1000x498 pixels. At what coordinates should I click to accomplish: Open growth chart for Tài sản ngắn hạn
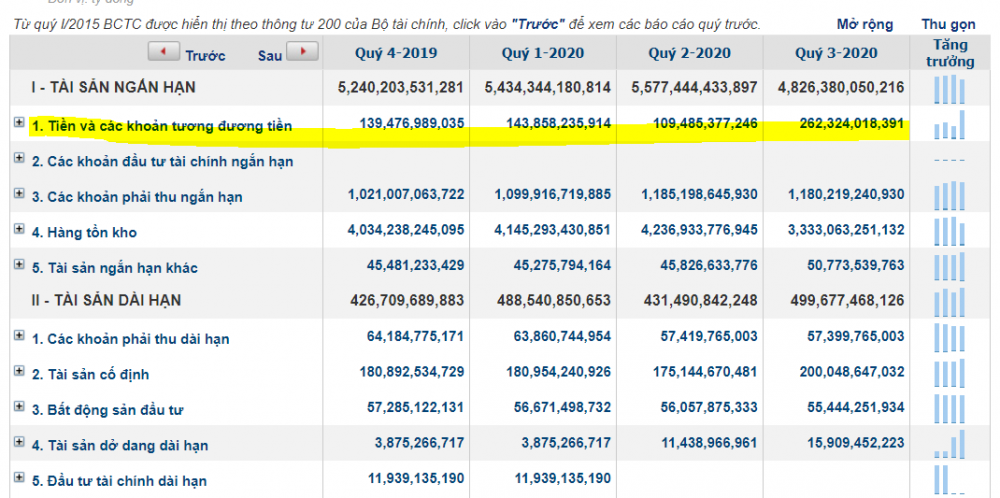click(950, 89)
